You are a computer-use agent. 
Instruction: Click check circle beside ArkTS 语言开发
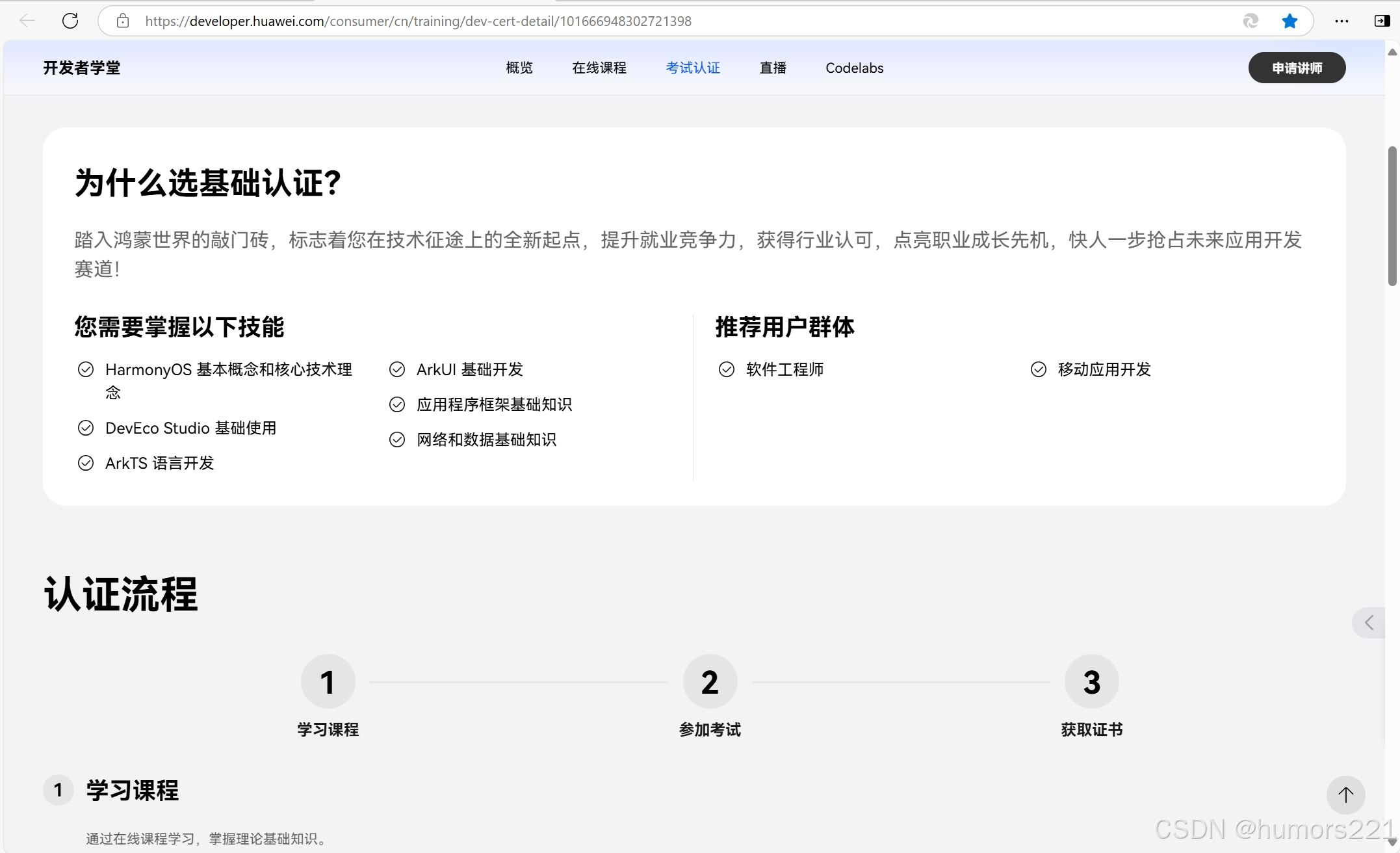(x=86, y=463)
